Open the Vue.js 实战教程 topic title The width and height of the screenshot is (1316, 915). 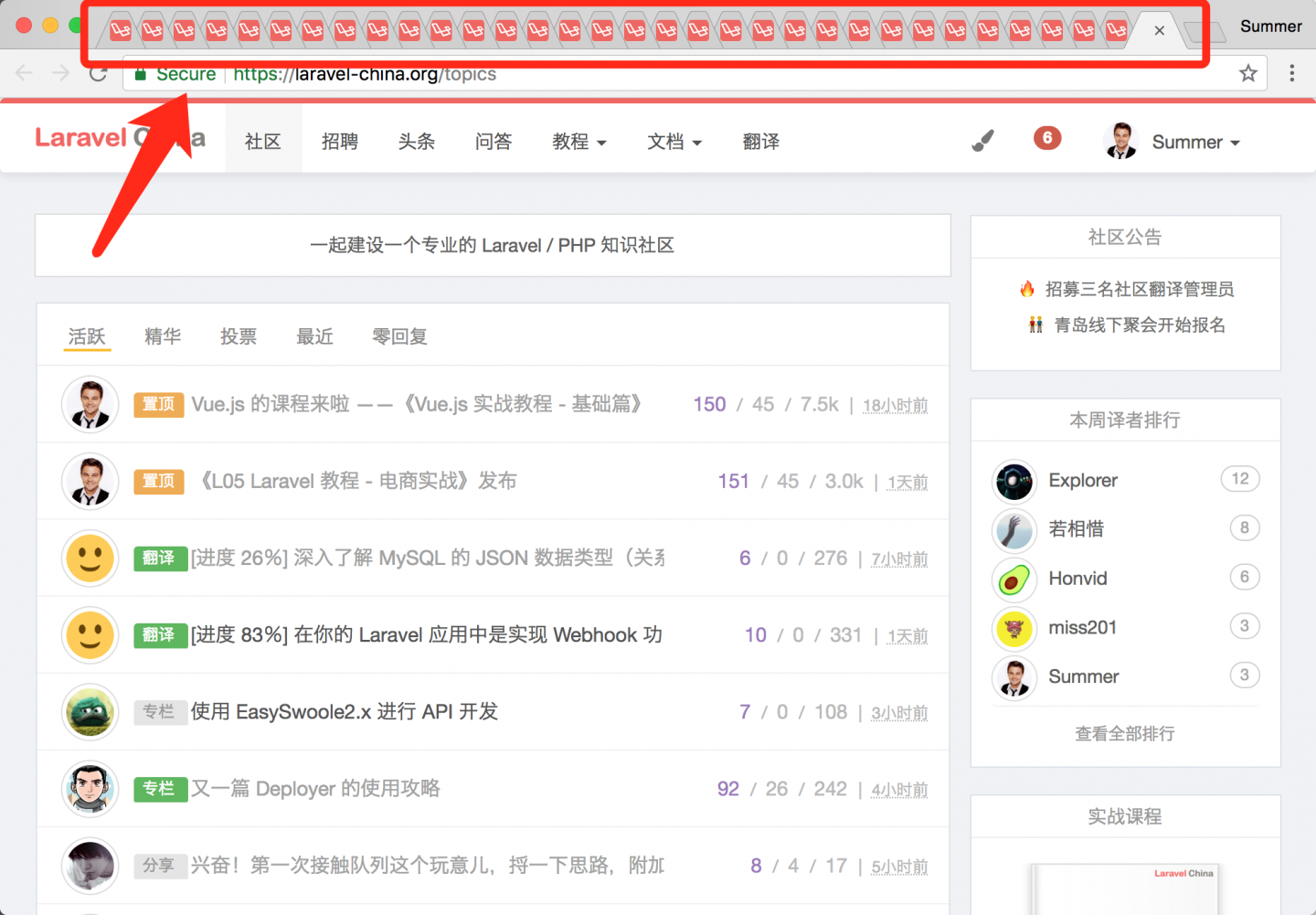(x=417, y=404)
